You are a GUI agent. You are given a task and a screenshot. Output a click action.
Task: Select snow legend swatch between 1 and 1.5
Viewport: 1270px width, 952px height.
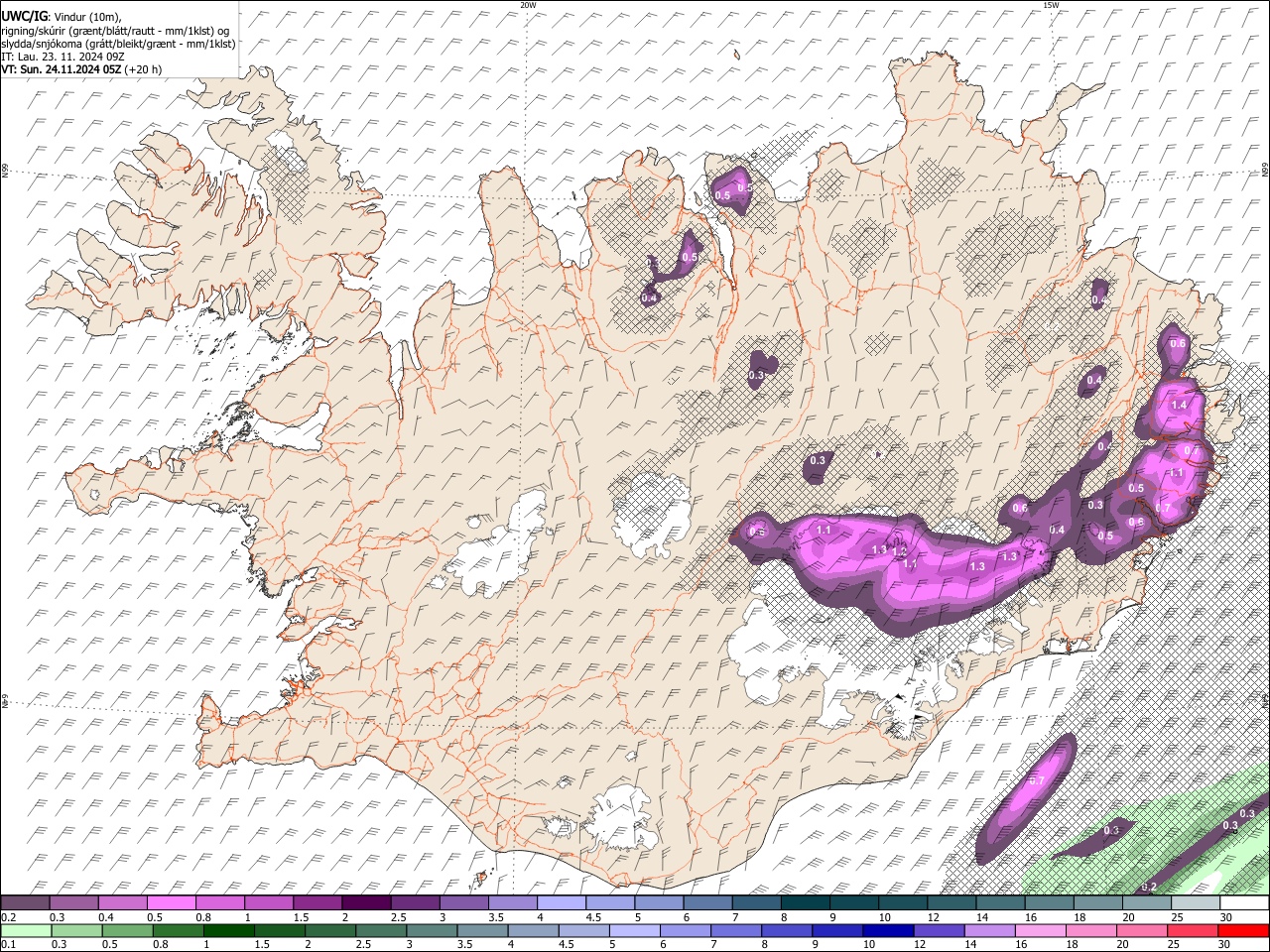point(268,903)
